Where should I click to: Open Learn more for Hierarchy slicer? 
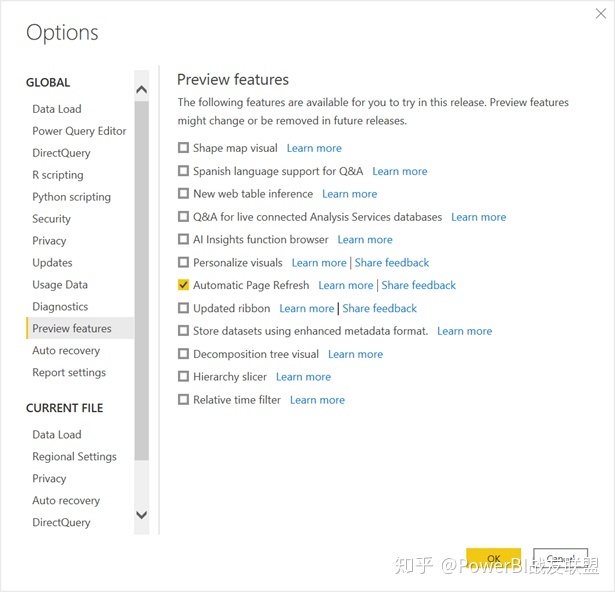303,377
